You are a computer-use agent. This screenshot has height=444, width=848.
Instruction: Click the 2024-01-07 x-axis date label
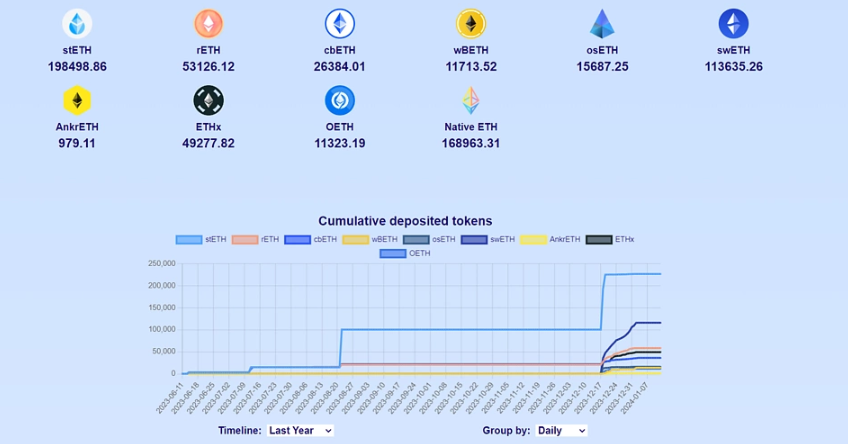coord(634,398)
